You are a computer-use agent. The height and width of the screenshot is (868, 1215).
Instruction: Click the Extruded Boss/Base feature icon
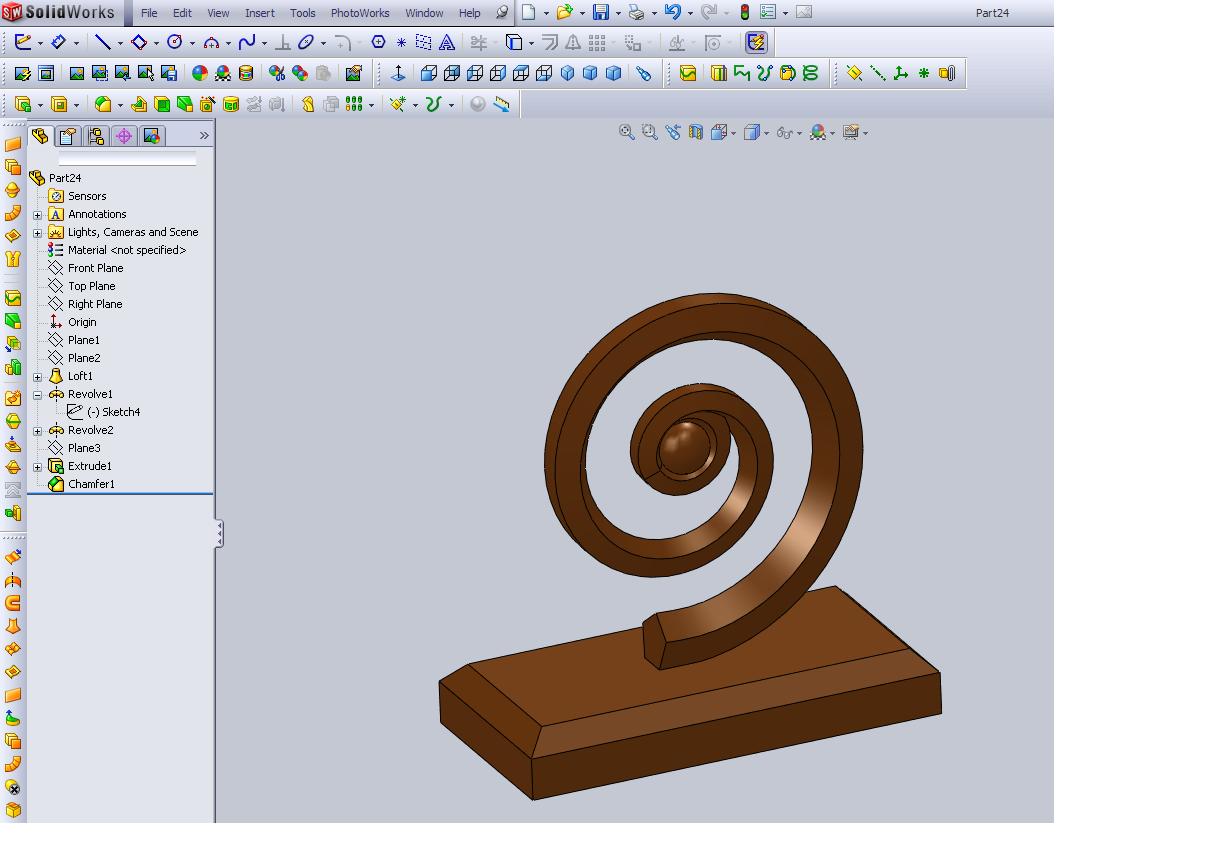click(x=23, y=104)
